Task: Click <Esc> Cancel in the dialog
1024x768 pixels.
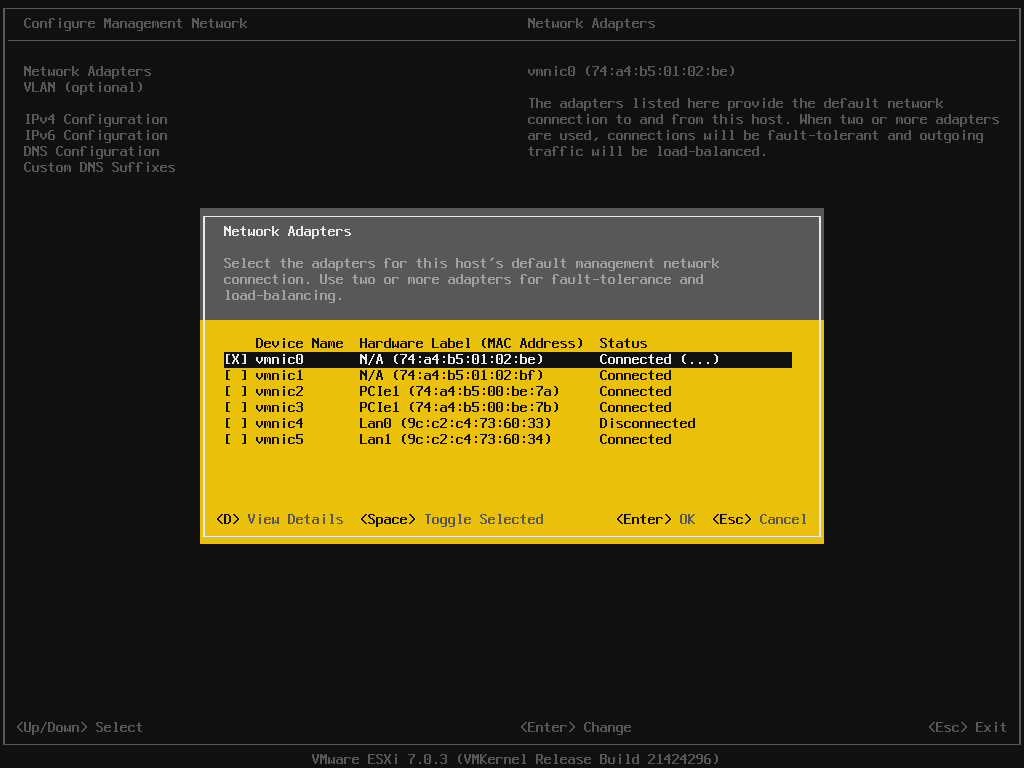Action: click(x=759, y=519)
